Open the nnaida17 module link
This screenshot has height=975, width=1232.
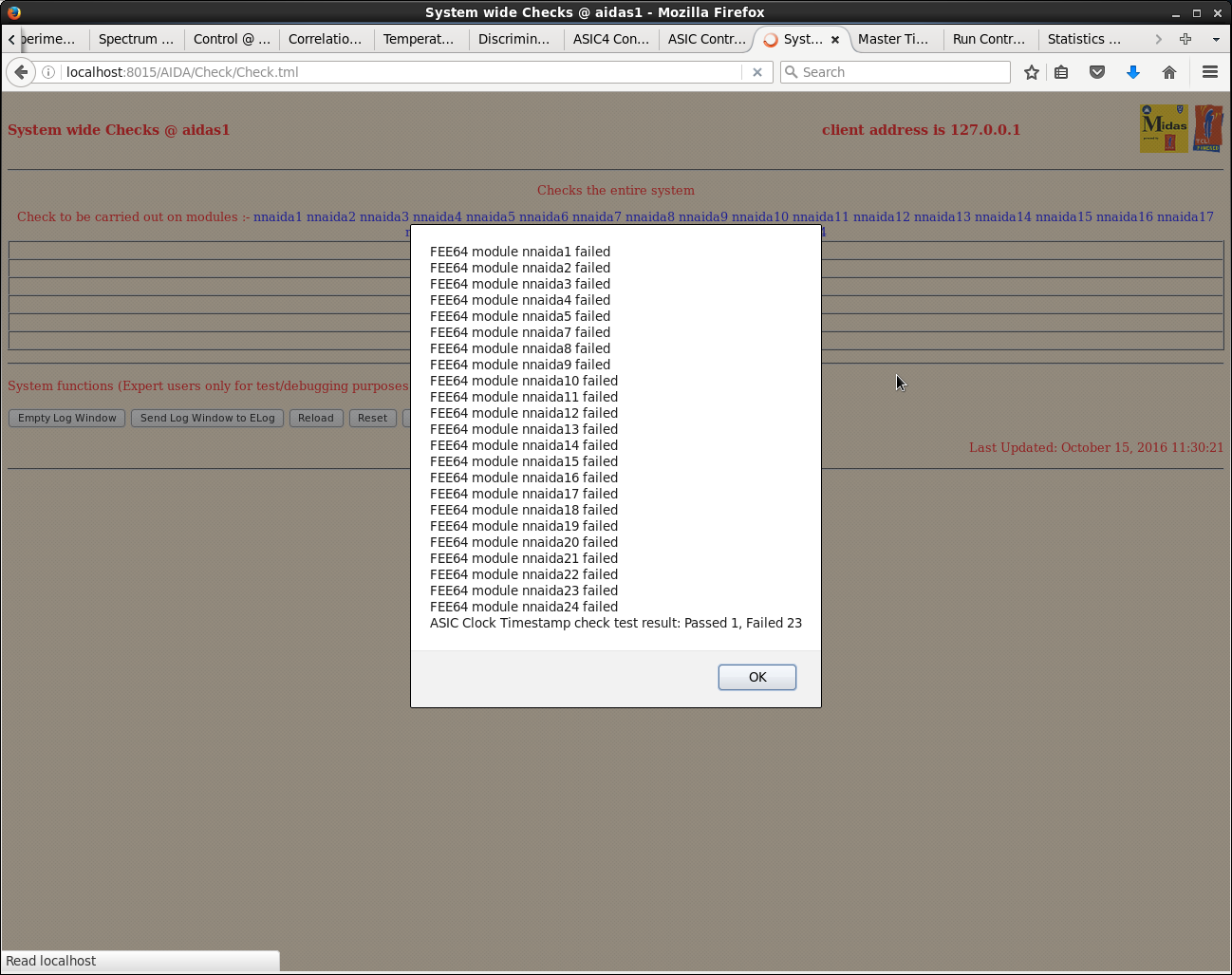1185,216
